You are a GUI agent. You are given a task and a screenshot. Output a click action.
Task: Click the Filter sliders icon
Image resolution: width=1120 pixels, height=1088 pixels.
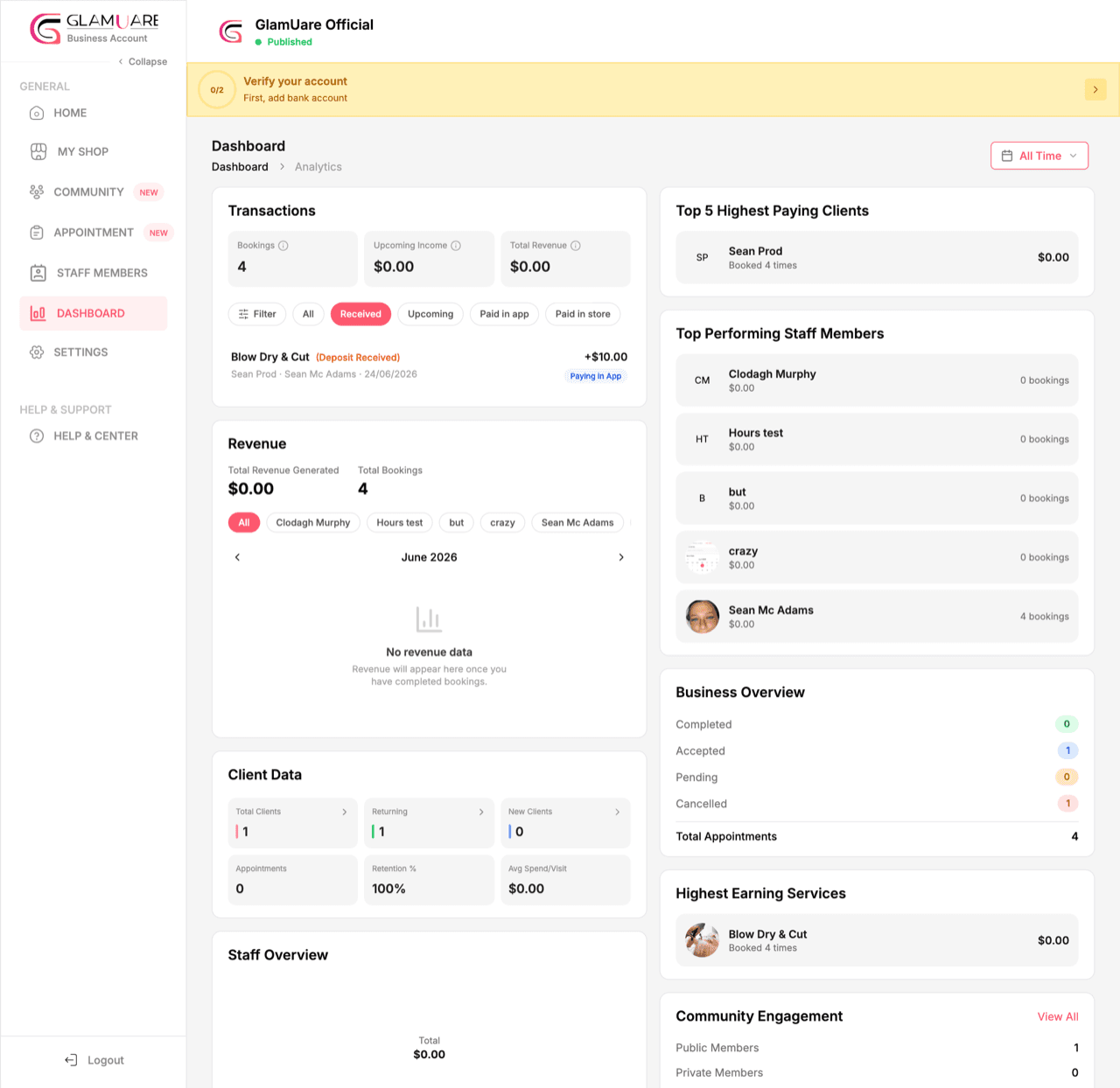[x=243, y=314]
